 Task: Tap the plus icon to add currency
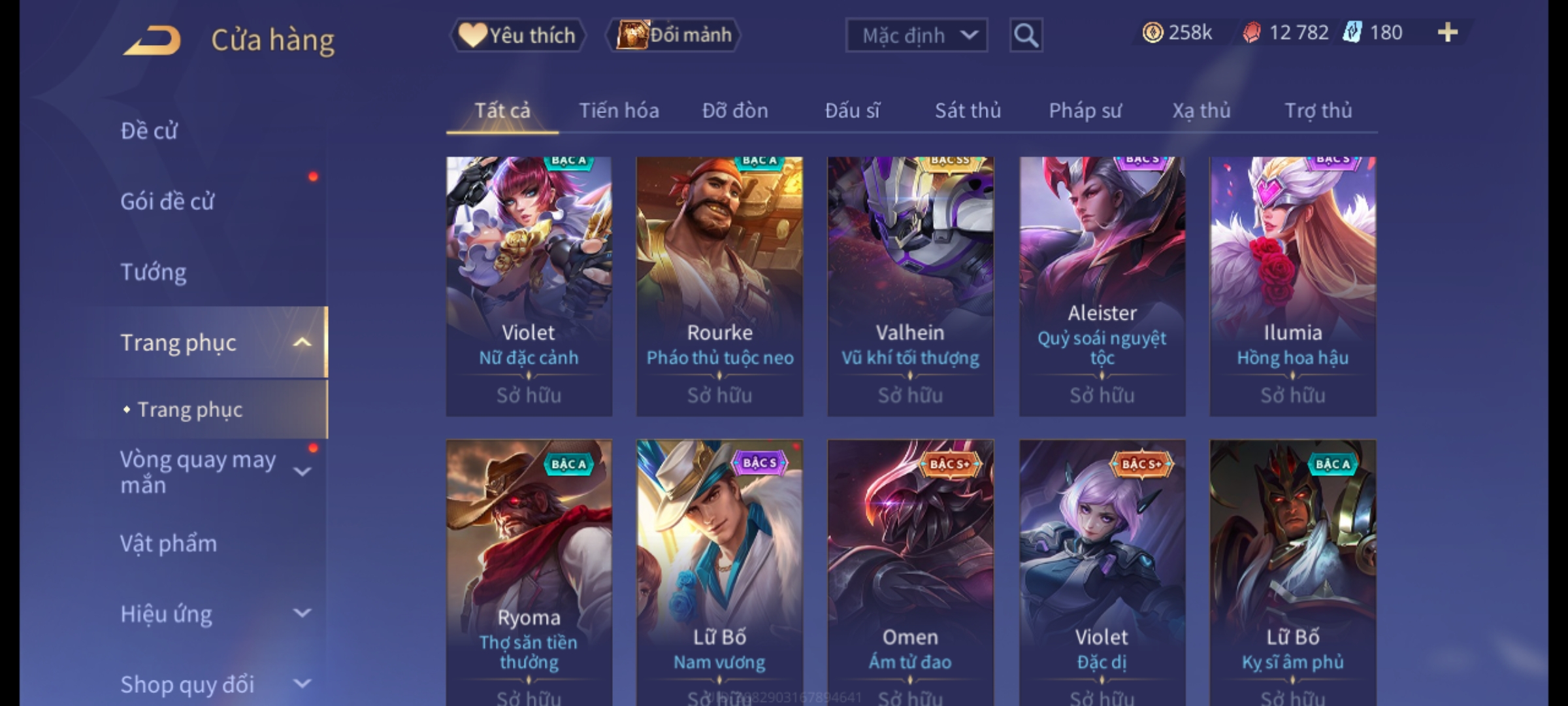(1448, 33)
